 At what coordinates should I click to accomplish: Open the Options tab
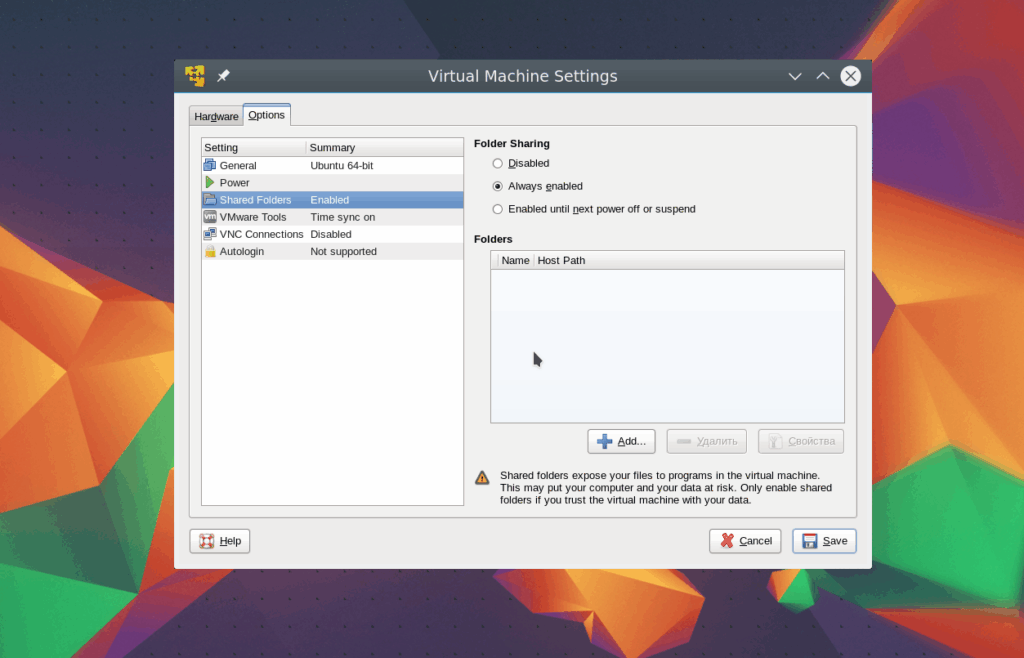tap(267, 115)
